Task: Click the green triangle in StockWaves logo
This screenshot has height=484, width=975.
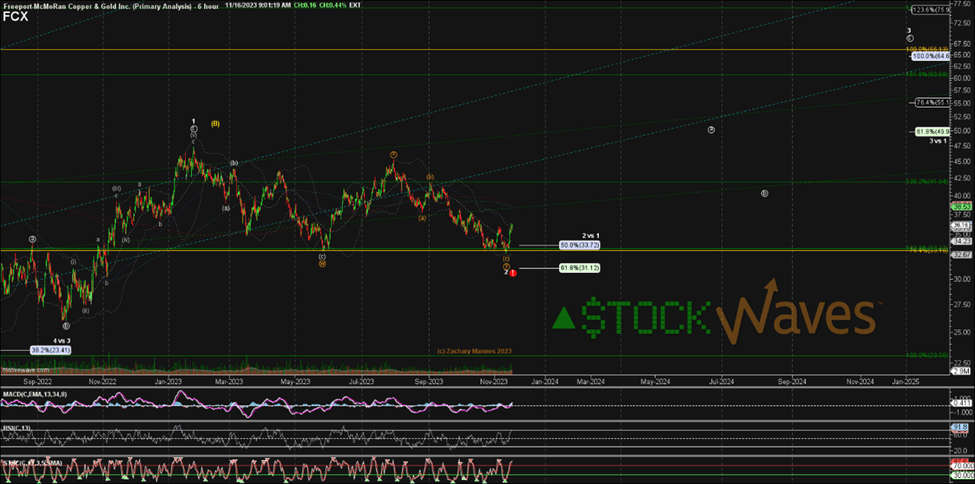Action: click(x=565, y=317)
